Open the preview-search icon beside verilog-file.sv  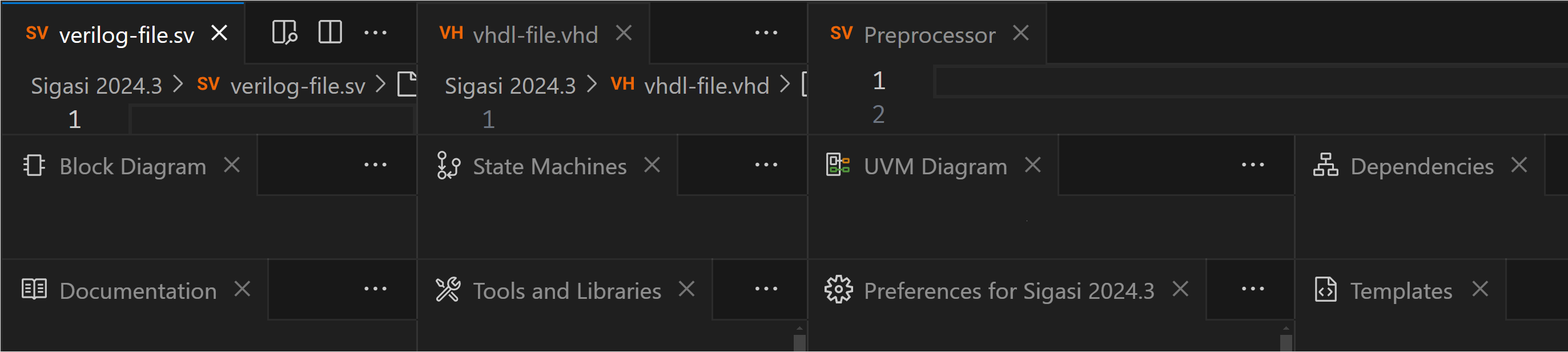tap(284, 32)
